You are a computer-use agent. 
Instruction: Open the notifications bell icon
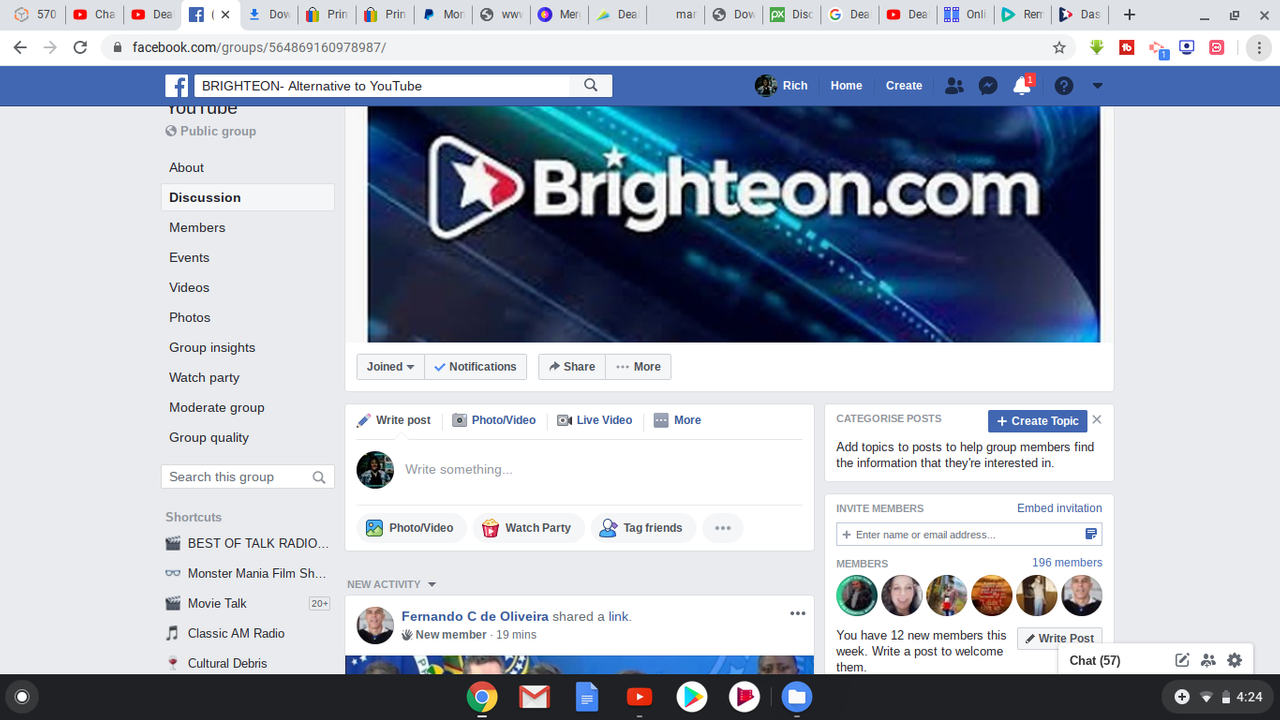coord(1021,86)
